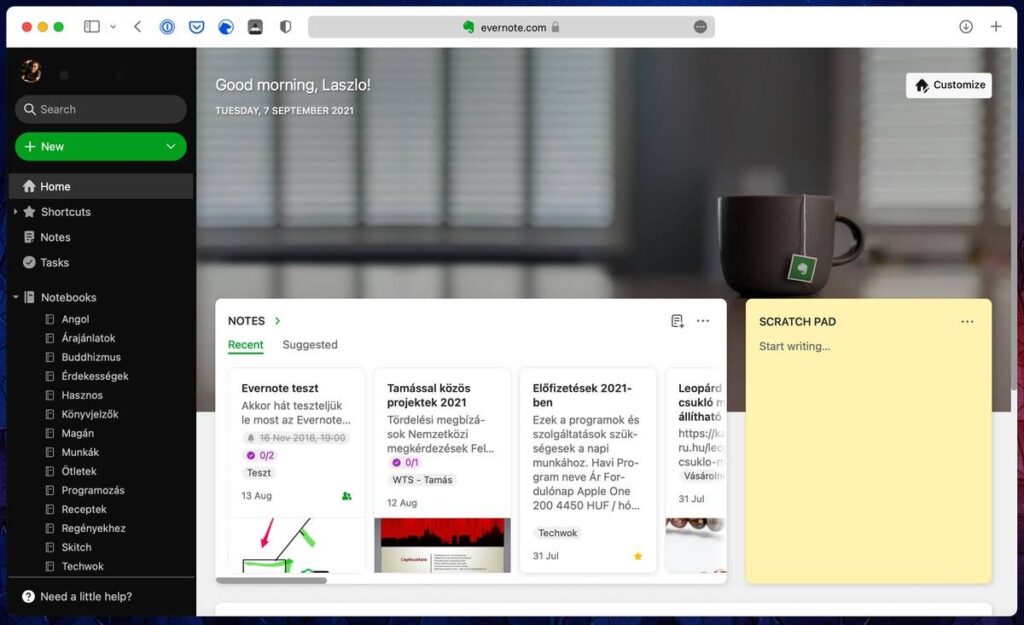Open the Techwok notebook
Screen dimensions: 1024x625
[82, 566]
